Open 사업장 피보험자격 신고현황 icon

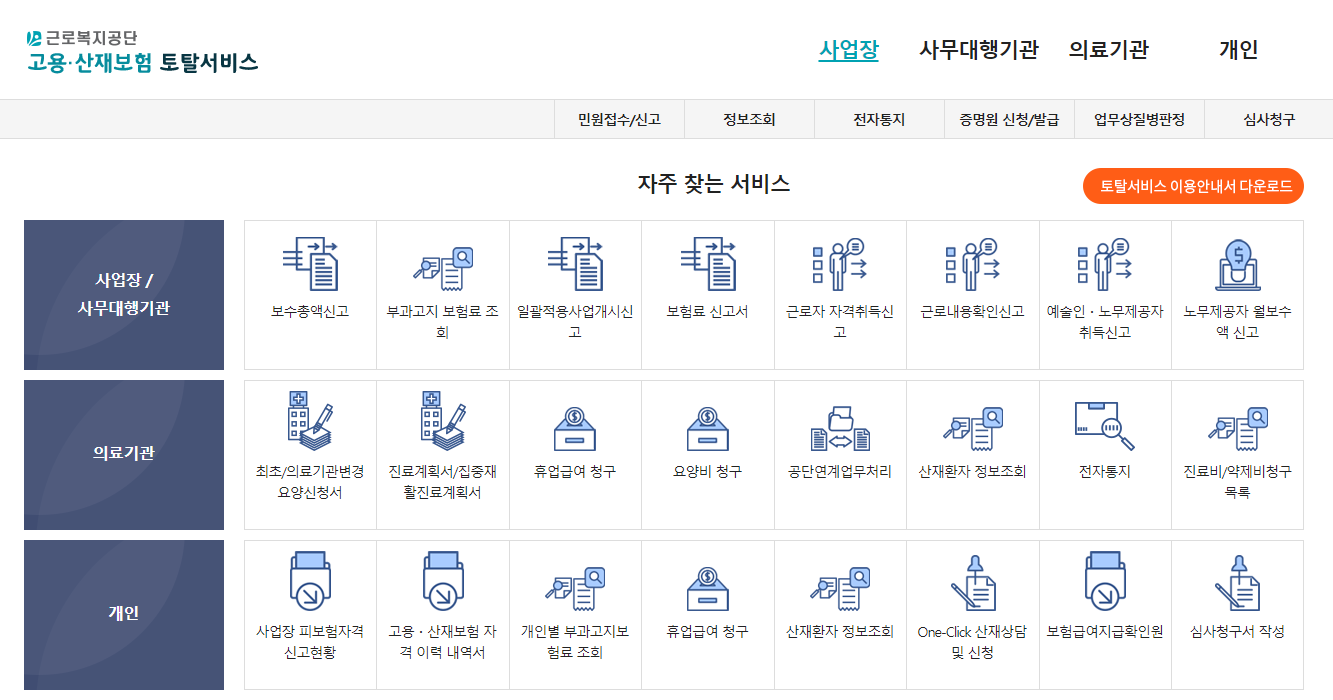tap(310, 581)
